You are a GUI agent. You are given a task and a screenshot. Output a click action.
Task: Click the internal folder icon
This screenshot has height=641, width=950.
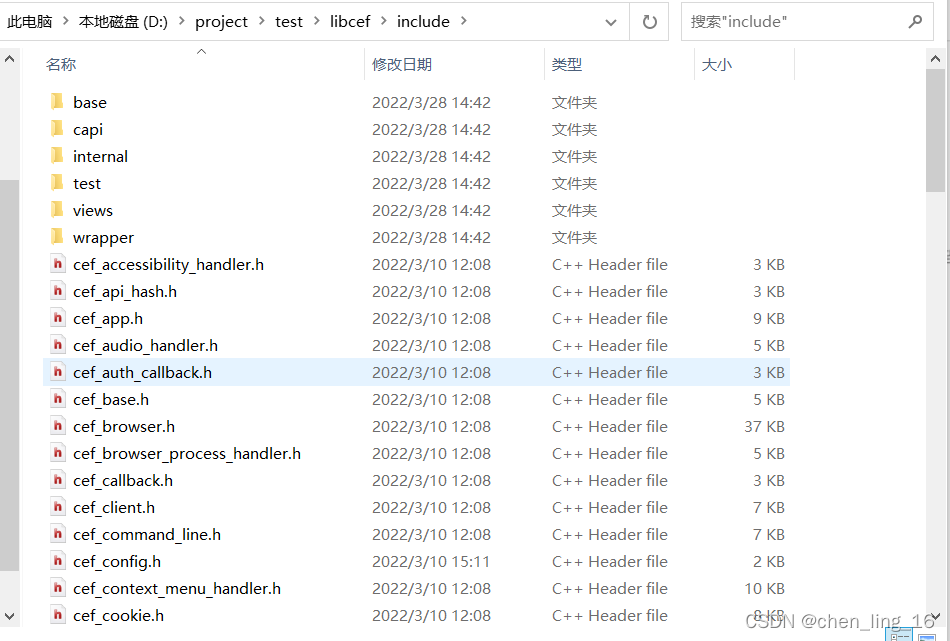click(57, 156)
